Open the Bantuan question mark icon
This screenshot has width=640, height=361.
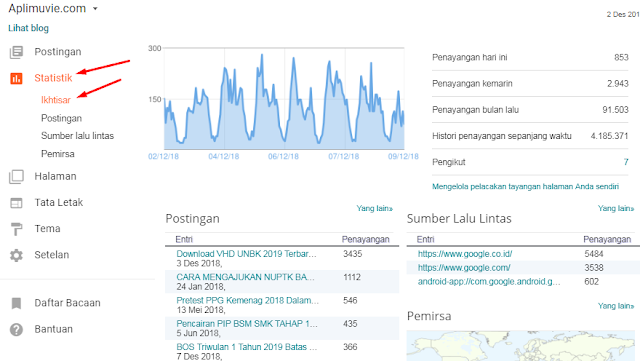pos(16,329)
